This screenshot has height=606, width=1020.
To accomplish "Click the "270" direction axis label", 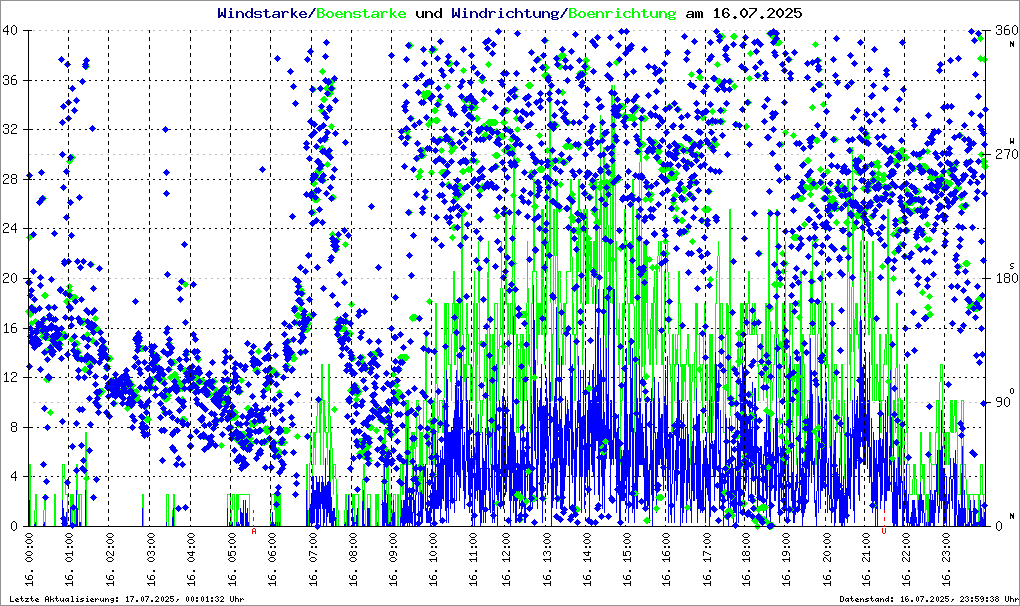I will [1007, 154].
